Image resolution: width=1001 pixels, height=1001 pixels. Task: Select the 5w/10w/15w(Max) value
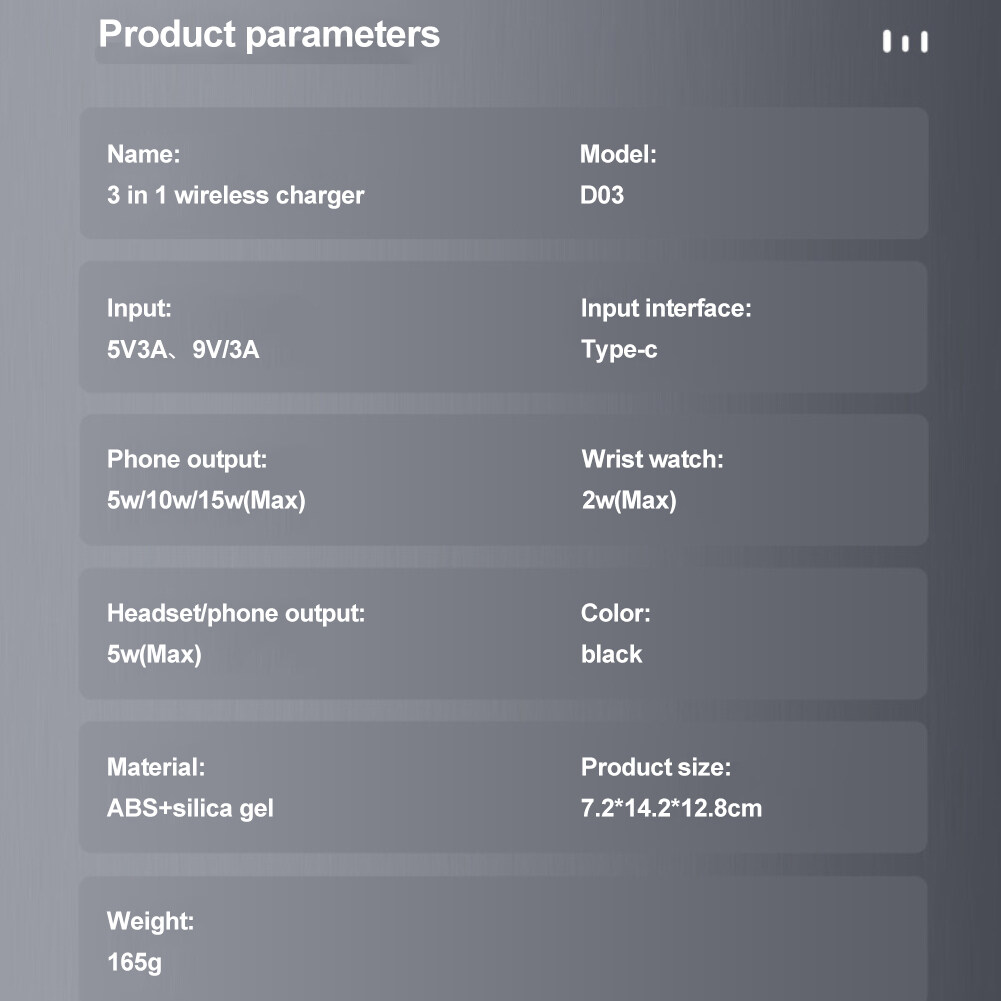coord(206,500)
